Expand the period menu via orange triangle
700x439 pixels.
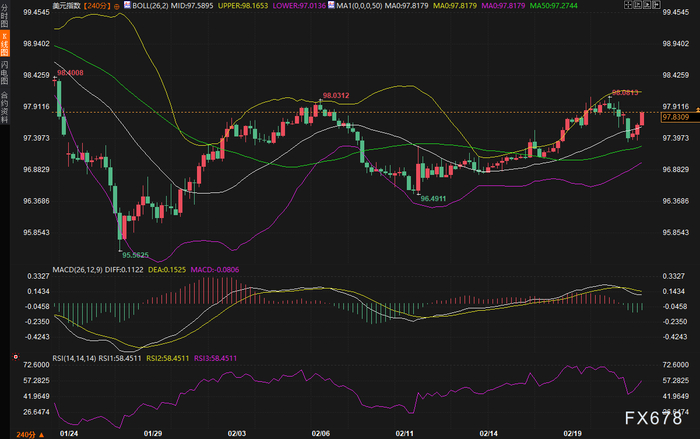tap(42, 435)
